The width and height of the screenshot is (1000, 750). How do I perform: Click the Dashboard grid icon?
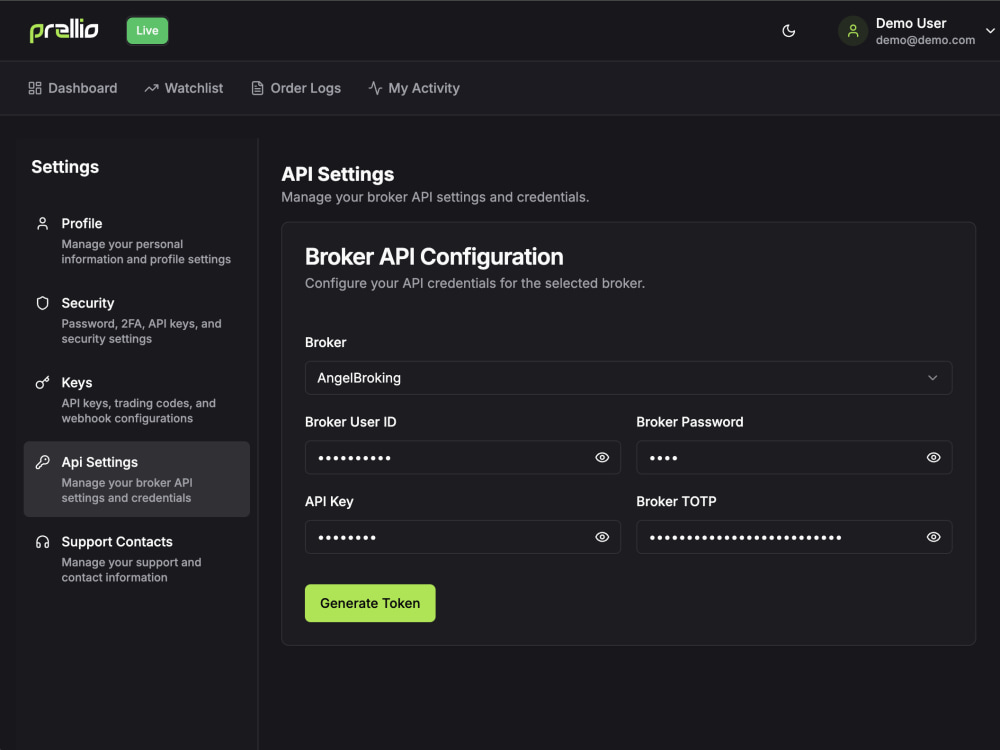point(35,88)
